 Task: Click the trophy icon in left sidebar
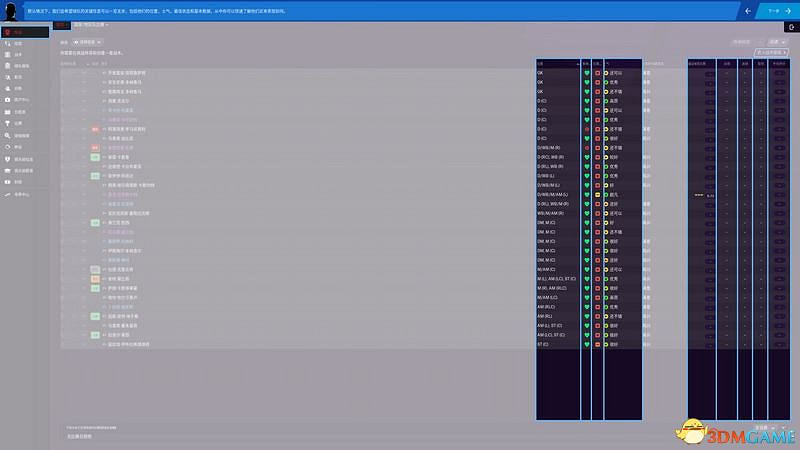click(x=8, y=124)
